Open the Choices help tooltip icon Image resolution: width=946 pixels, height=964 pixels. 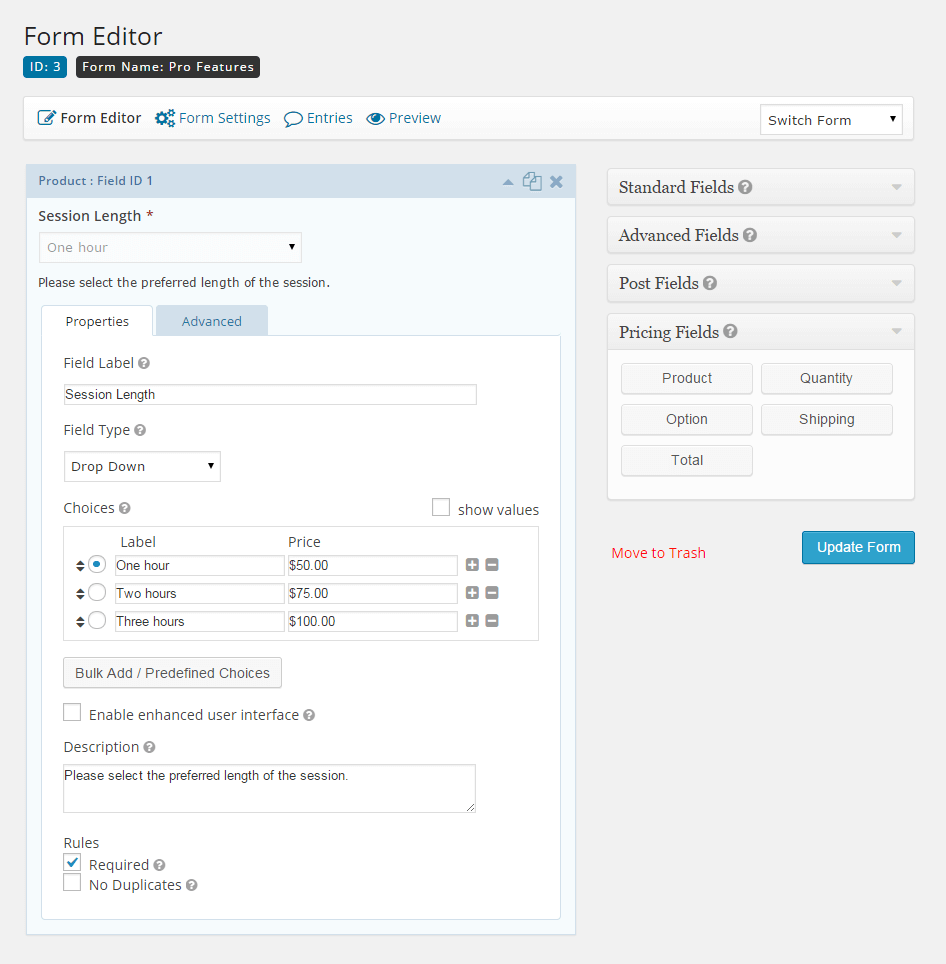(125, 508)
